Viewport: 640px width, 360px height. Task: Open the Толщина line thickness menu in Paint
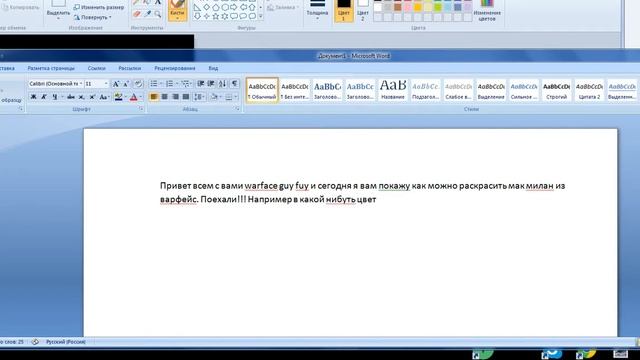point(317,11)
